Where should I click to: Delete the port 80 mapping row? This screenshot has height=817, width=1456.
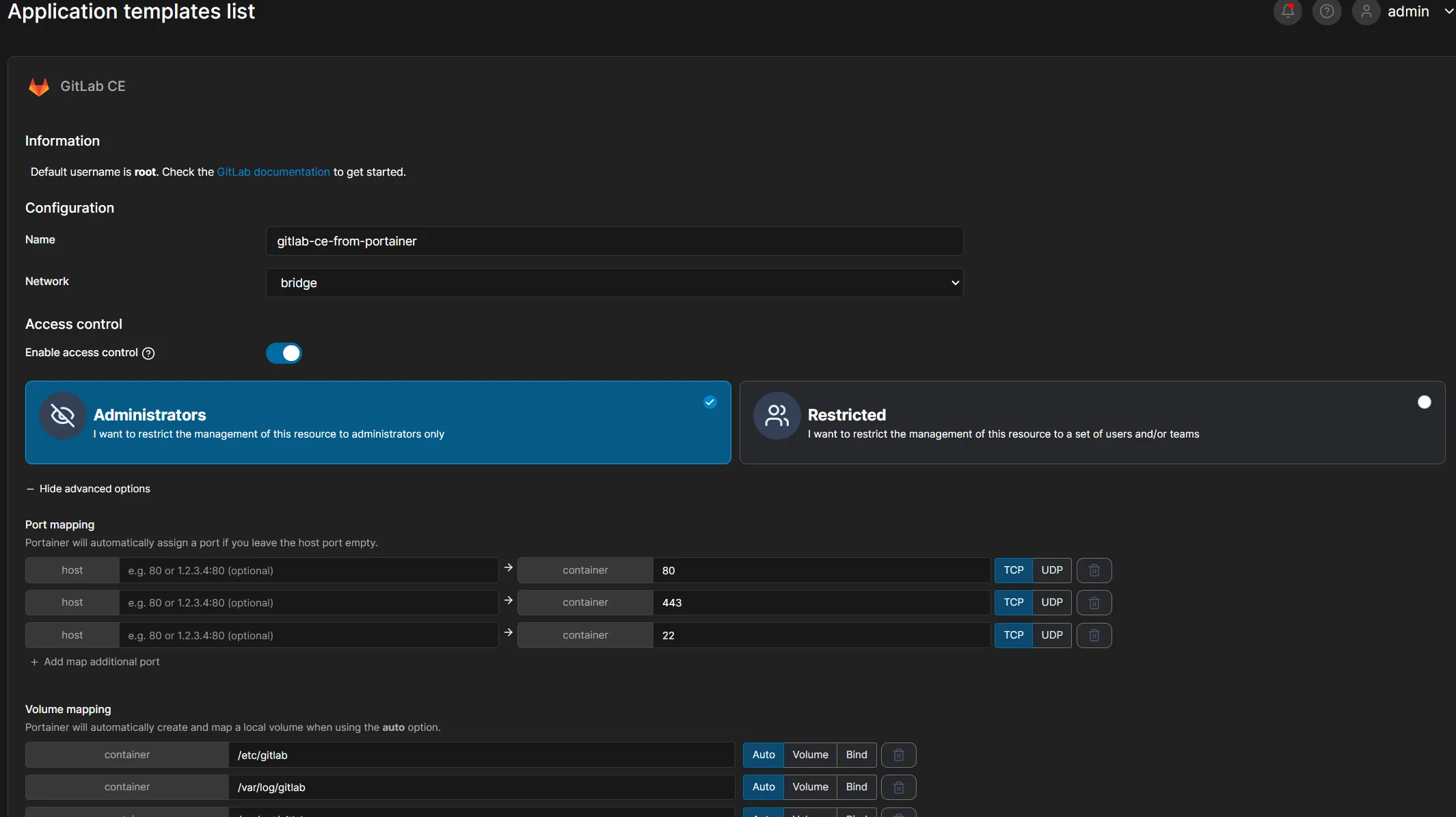click(x=1094, y=570)
